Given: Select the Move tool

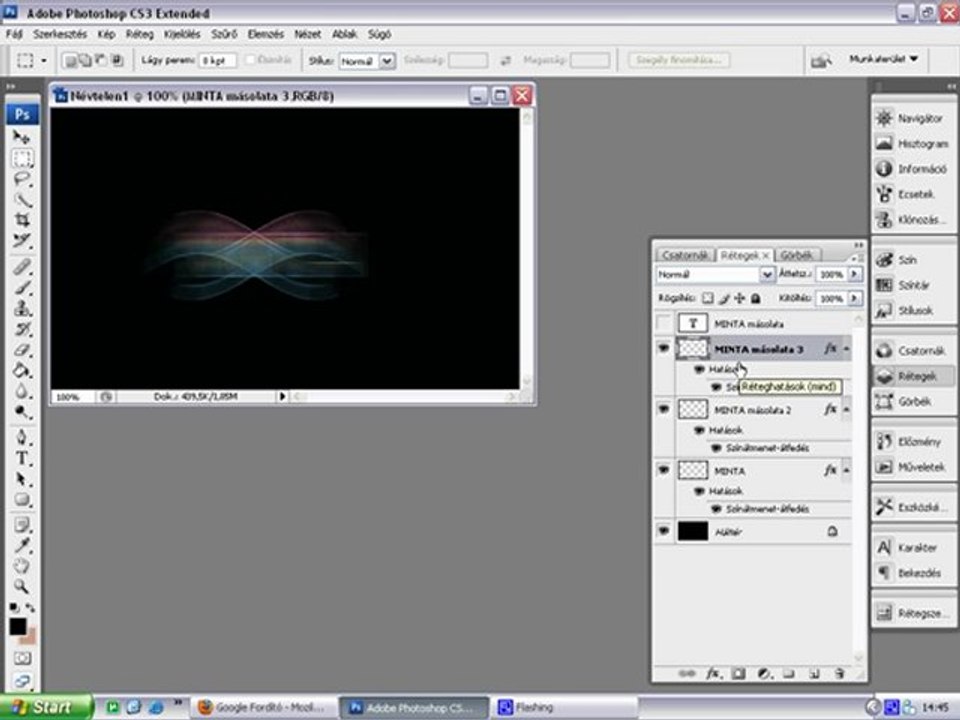Looking at the screenshot, I should coord(21,137).
